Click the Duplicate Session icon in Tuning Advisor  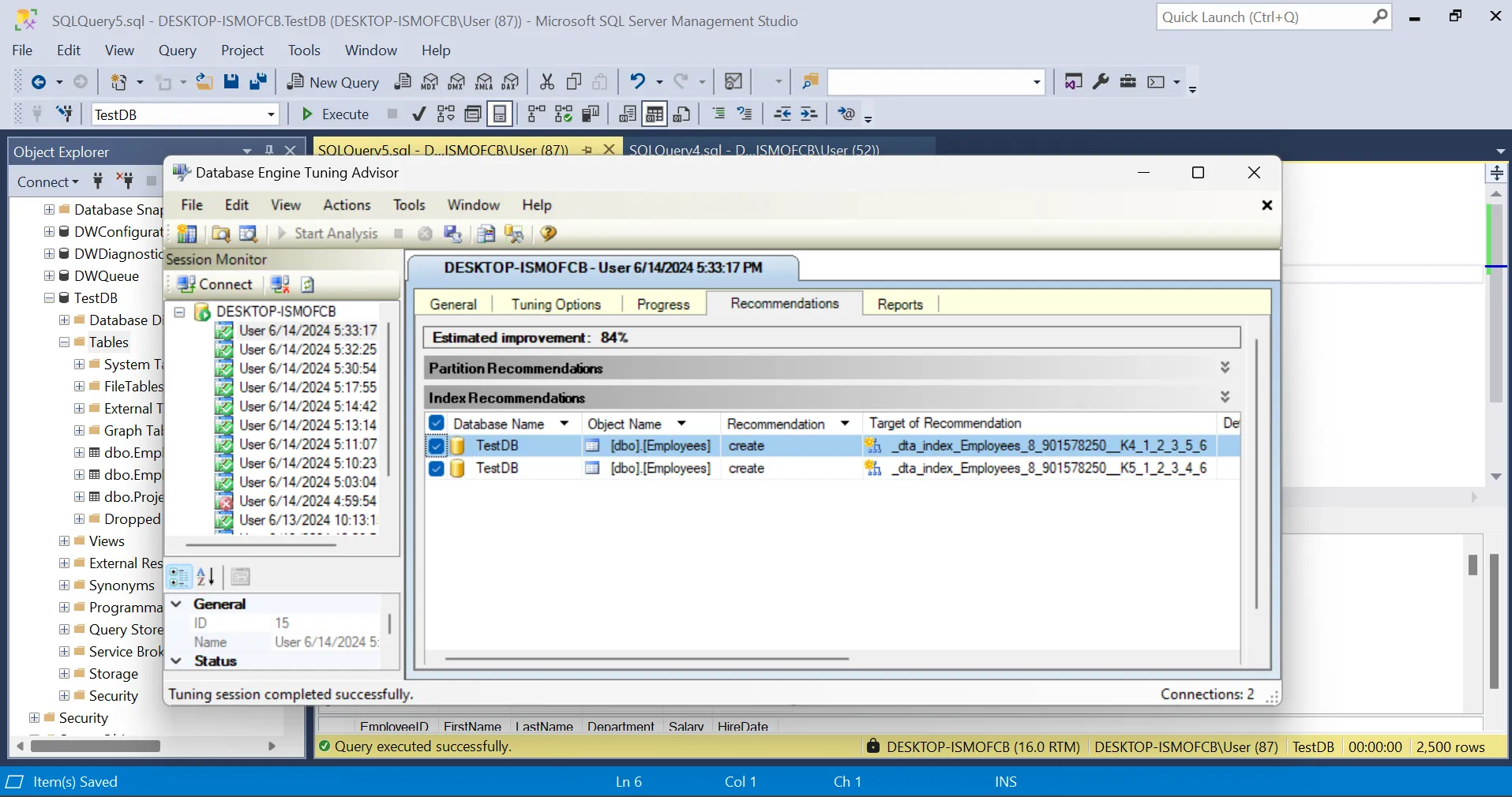coord(249,234)
